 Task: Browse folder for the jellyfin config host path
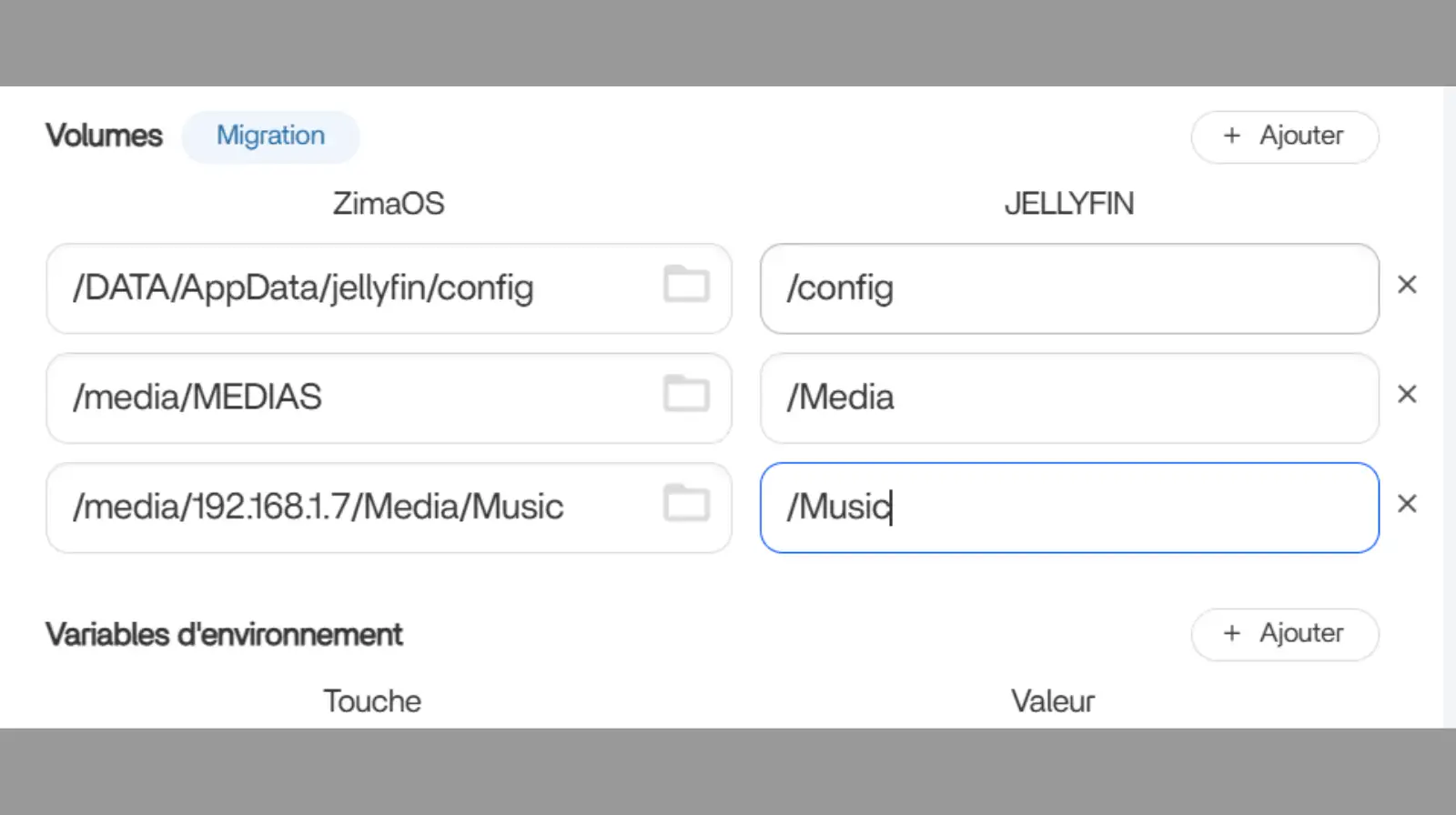click(686, 285)
